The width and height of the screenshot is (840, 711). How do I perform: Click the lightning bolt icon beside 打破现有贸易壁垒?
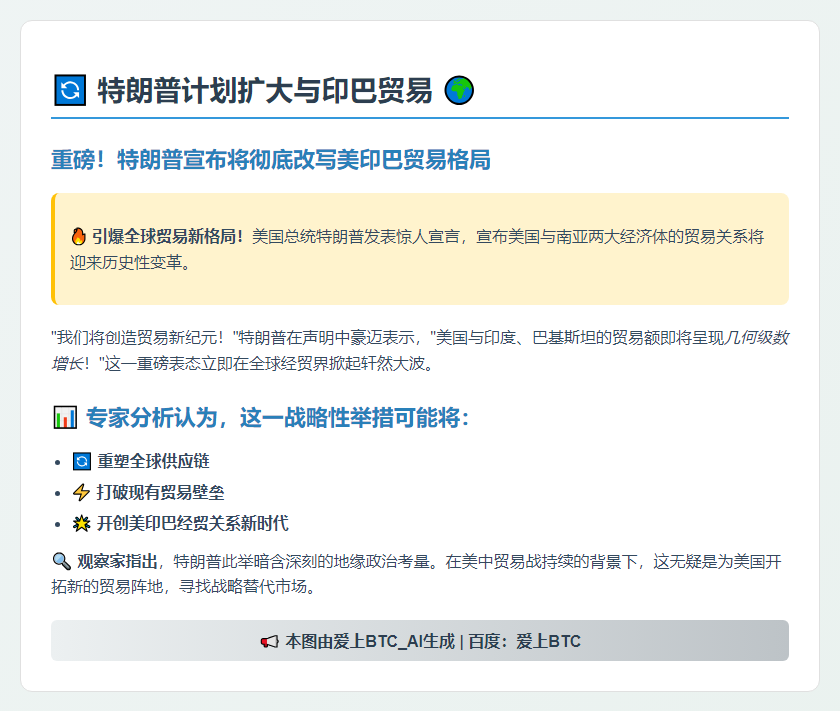coord(81,492)
